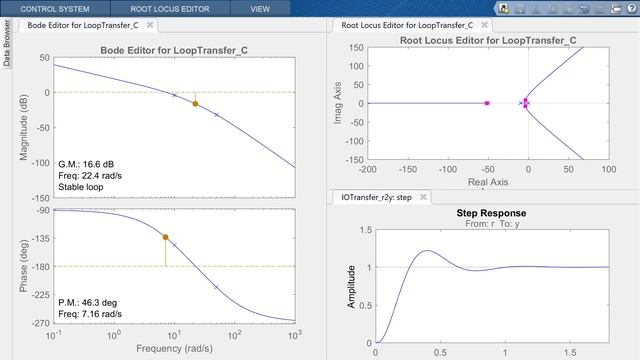The height and width of the screenshot is (360, 640).
Task: Click the undo arrow icon in top toolbar
Action: click(x=584, y=9)
